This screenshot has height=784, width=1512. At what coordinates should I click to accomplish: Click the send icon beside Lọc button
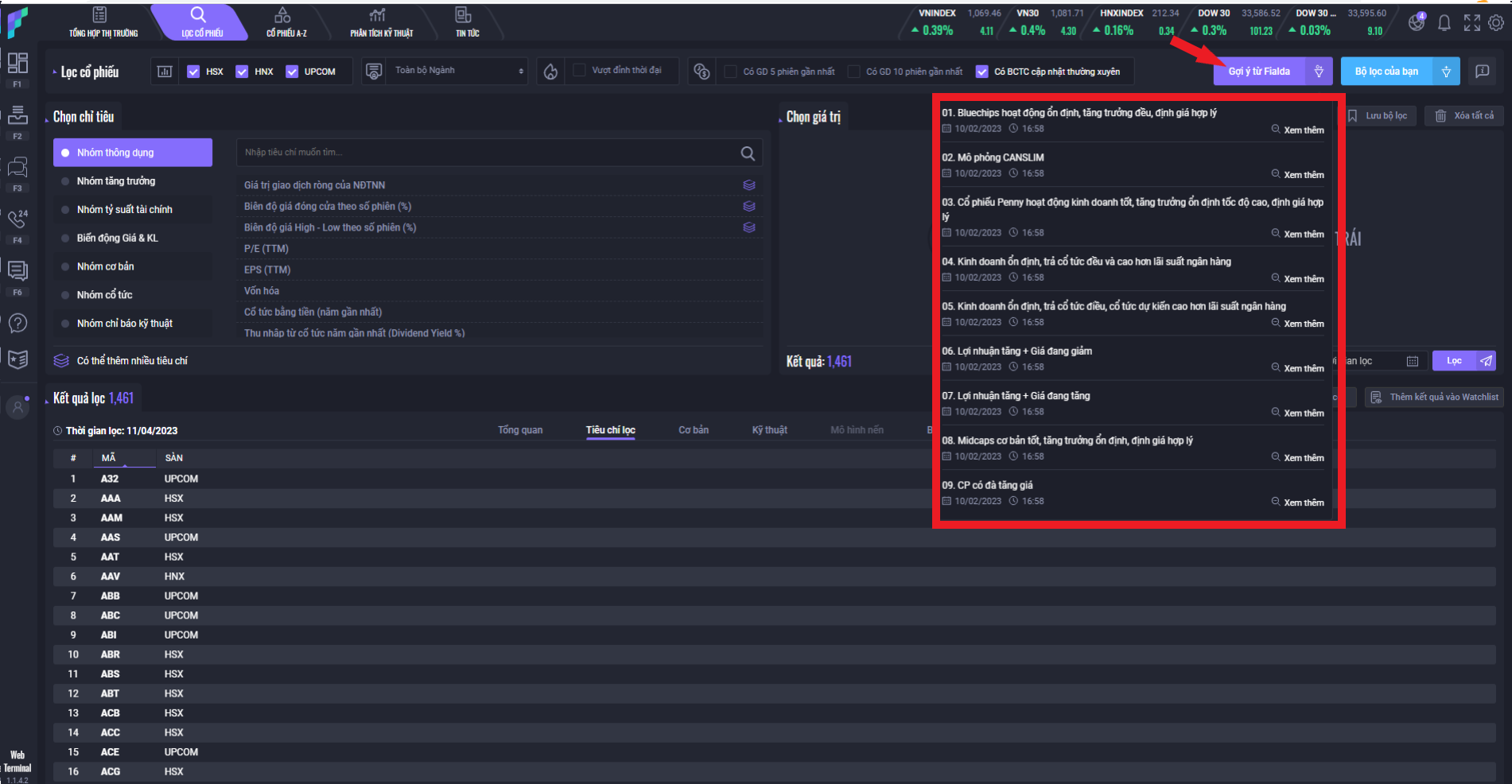1486,361
